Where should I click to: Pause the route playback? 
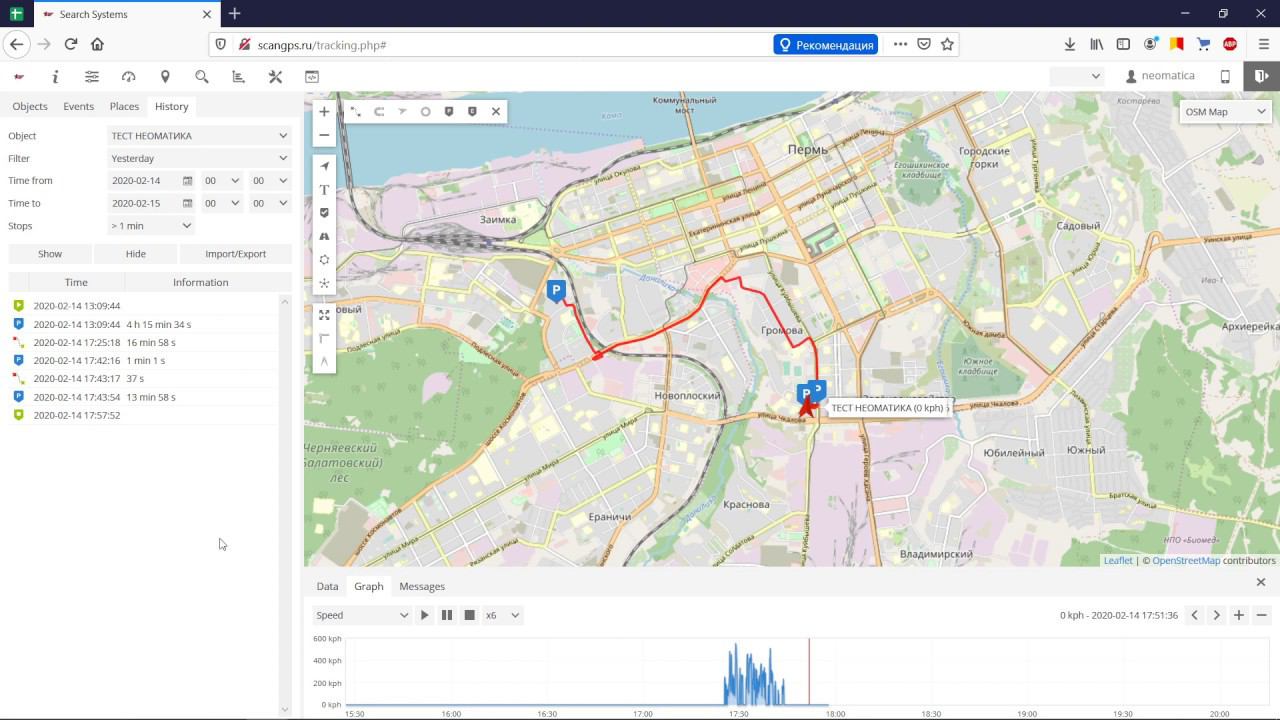tap(447, 615)
